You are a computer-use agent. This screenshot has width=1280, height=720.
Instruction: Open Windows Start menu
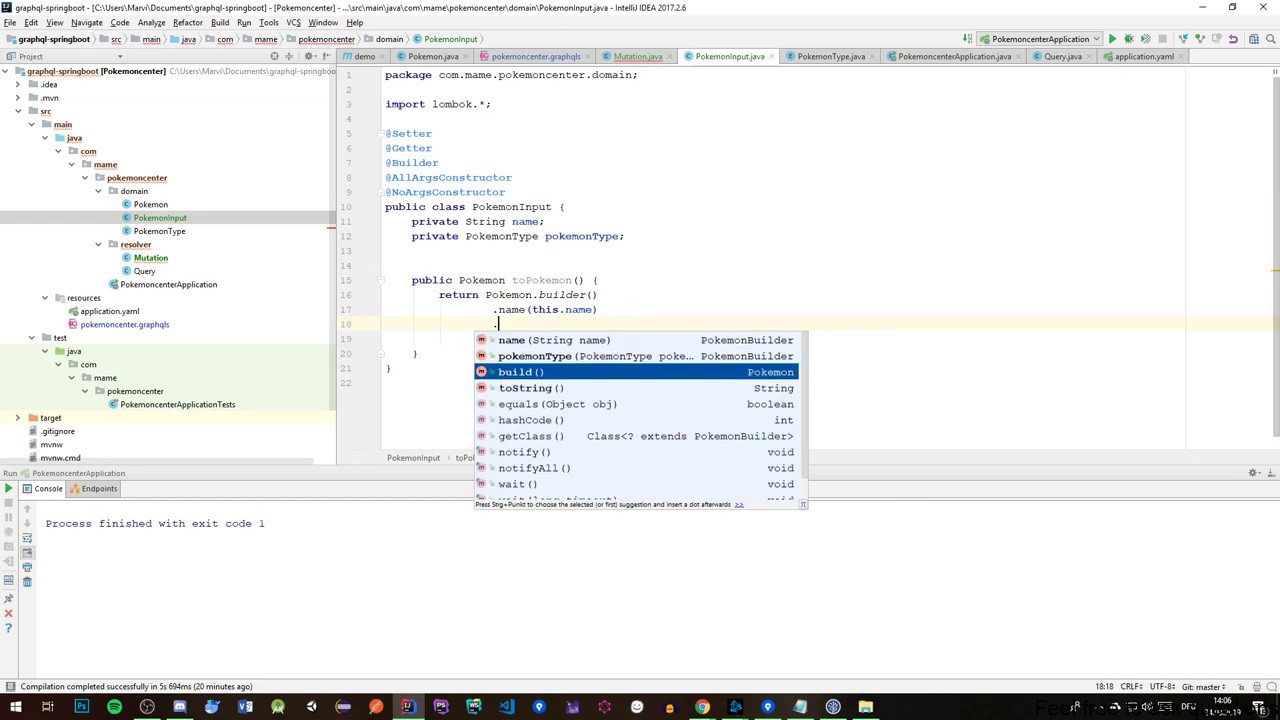[15, 707]
